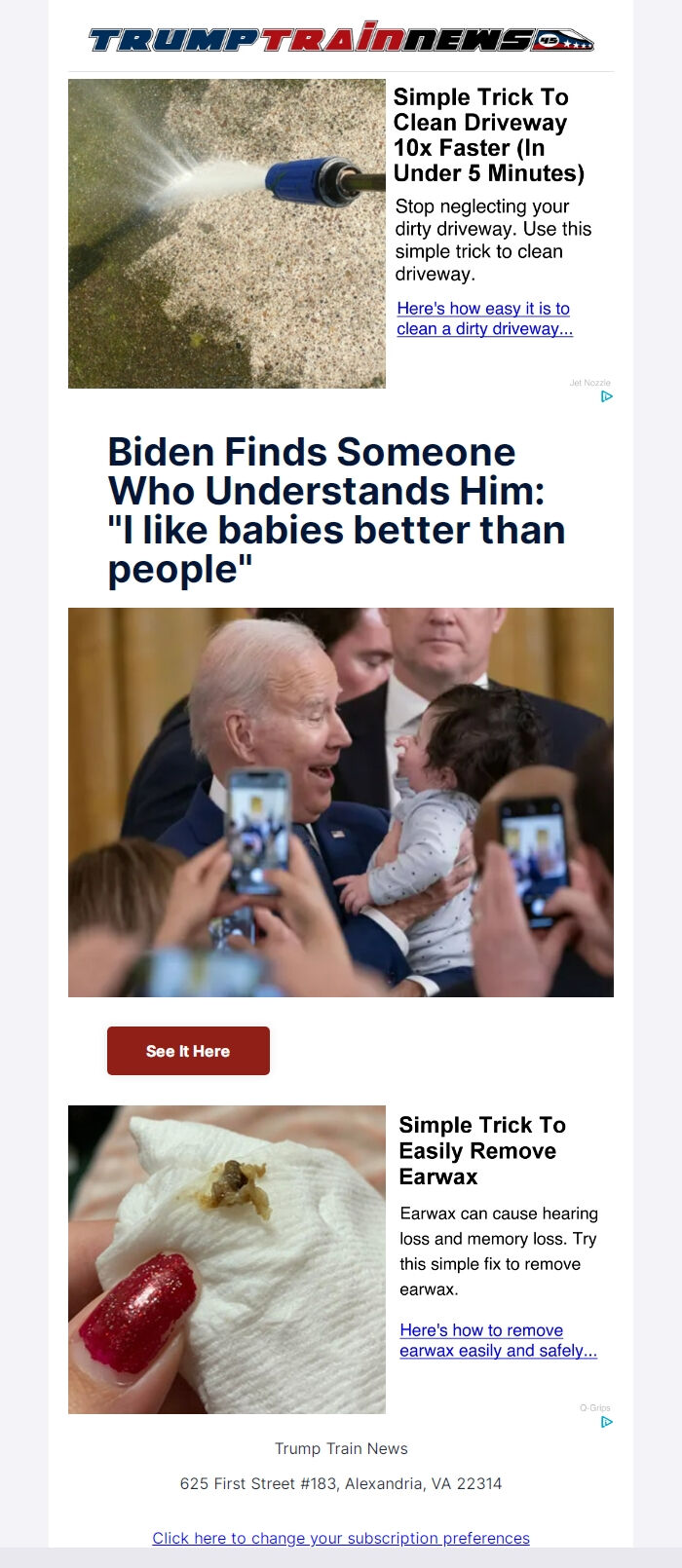Click the 'See It Here' button
The height and width of the screenshot is (1568, 682).
[188, 1051]
